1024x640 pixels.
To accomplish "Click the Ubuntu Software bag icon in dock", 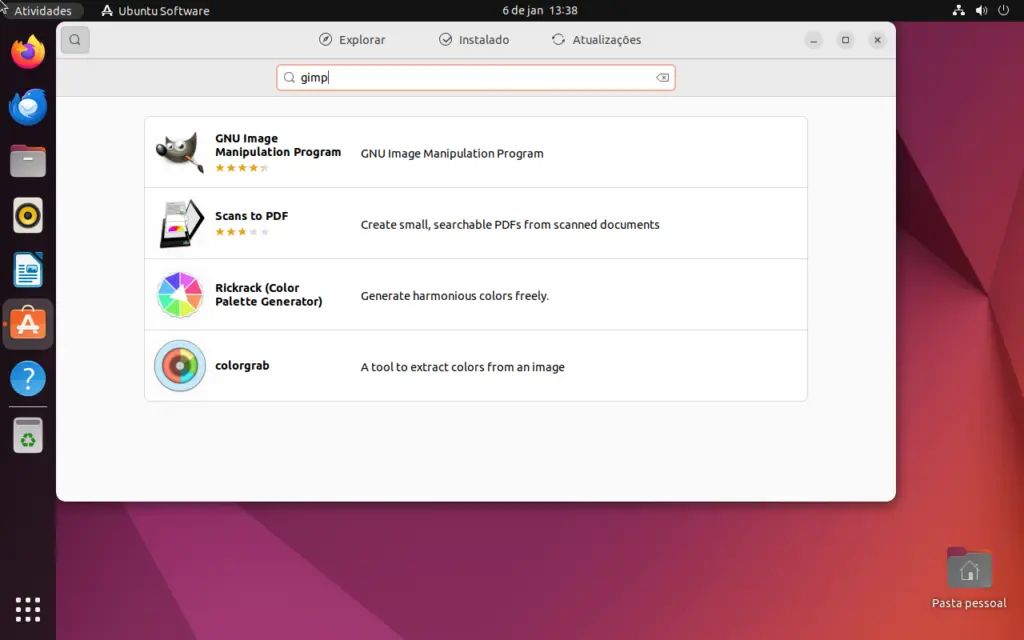I will click(x=27, y=323).
